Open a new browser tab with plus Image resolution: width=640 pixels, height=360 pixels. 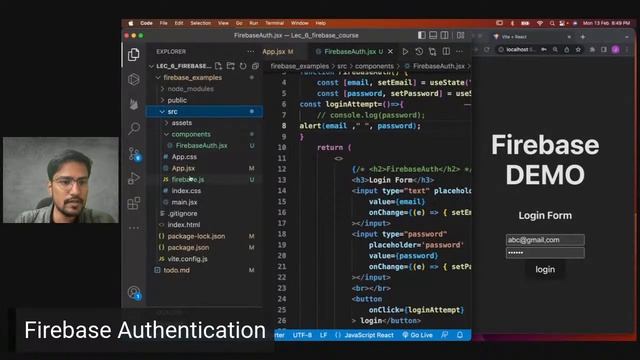click(583, 37)
